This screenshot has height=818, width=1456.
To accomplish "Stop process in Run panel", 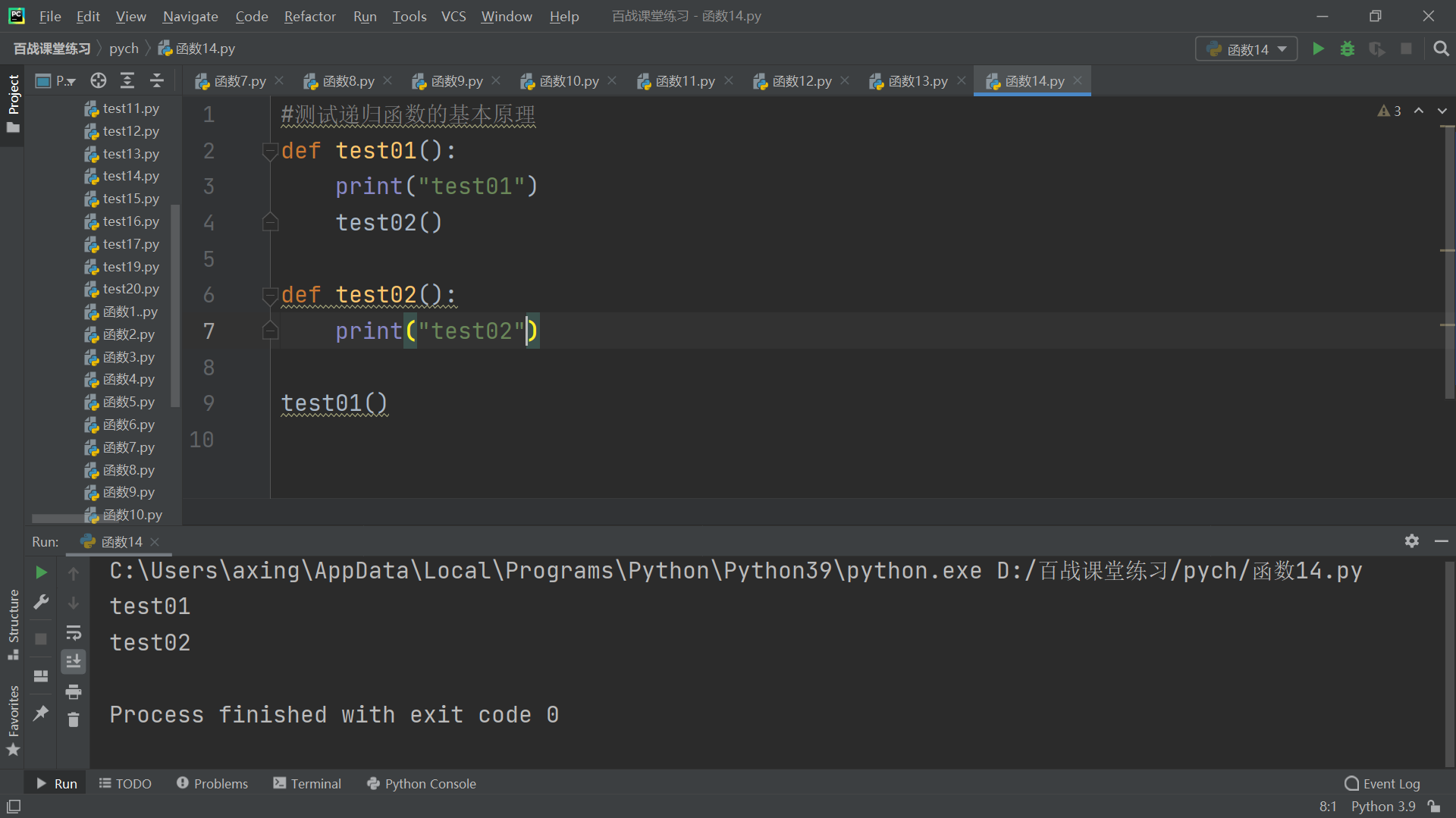I will 41,639.
